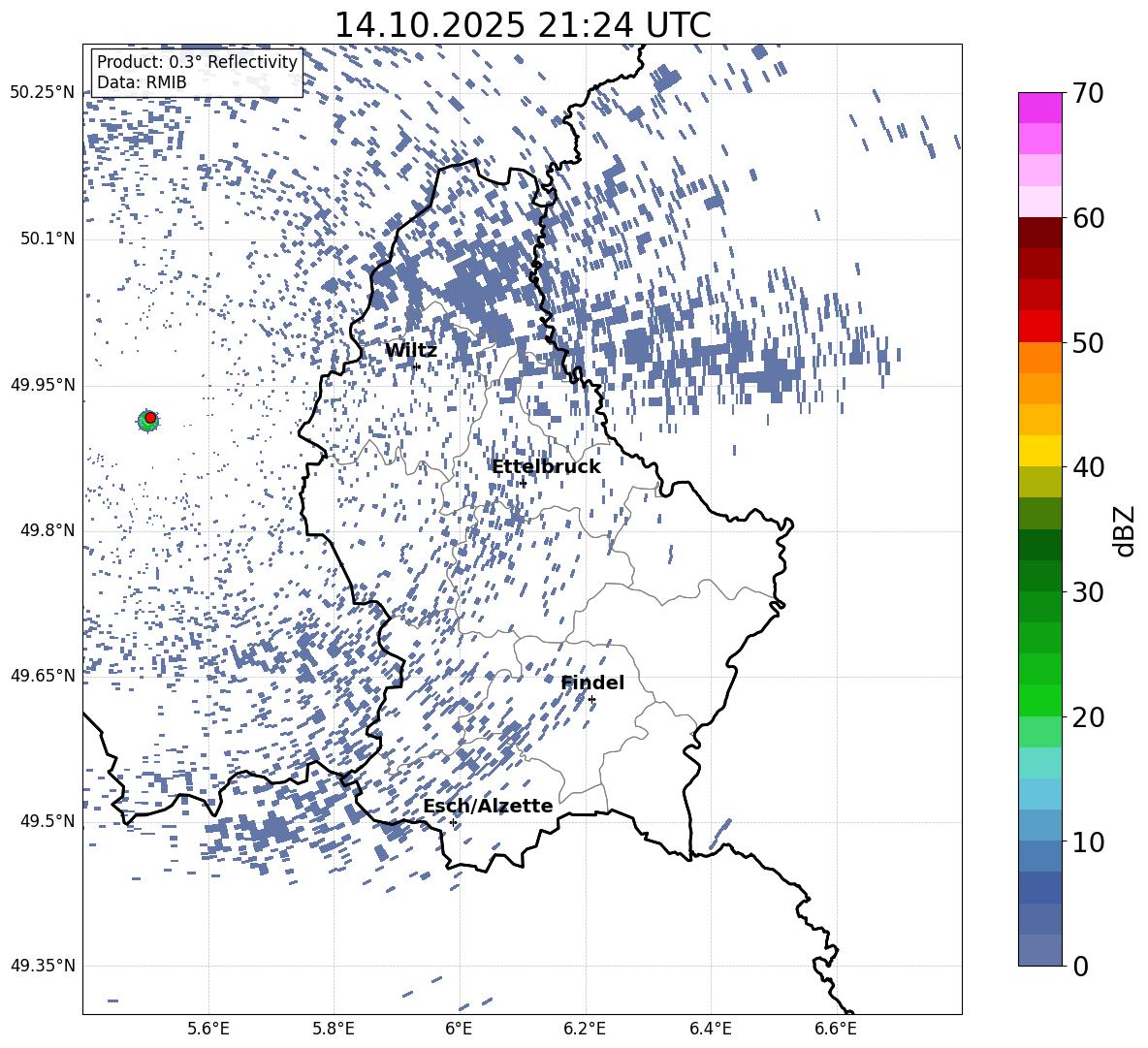Click the 49.35°N latitude label

point(43,966)
